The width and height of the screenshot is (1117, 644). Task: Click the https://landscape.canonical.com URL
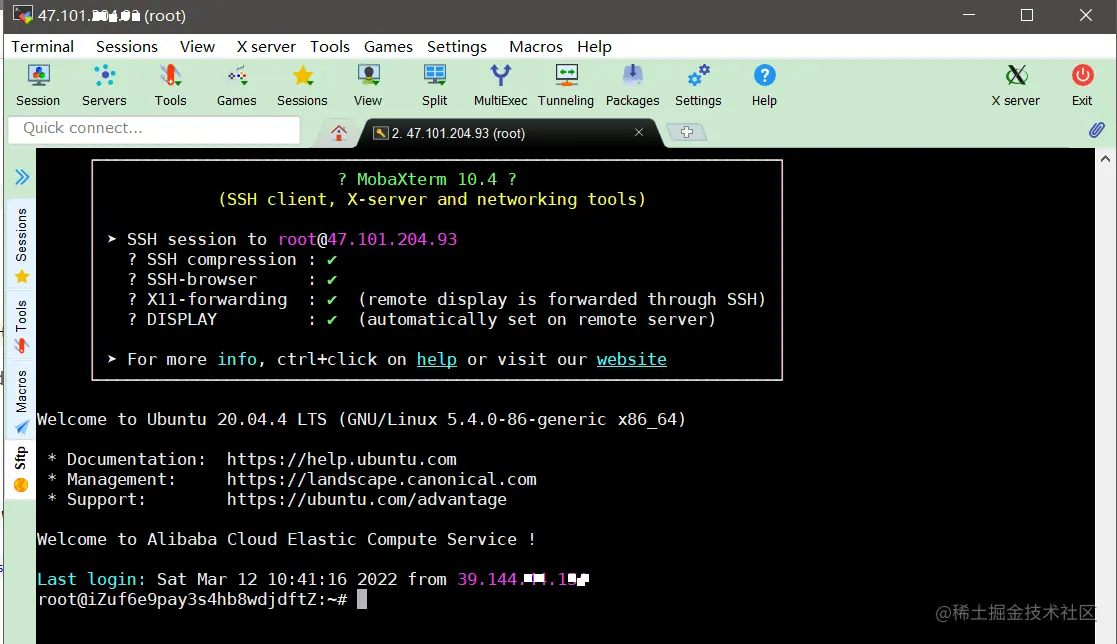click(x=382, y=479)
